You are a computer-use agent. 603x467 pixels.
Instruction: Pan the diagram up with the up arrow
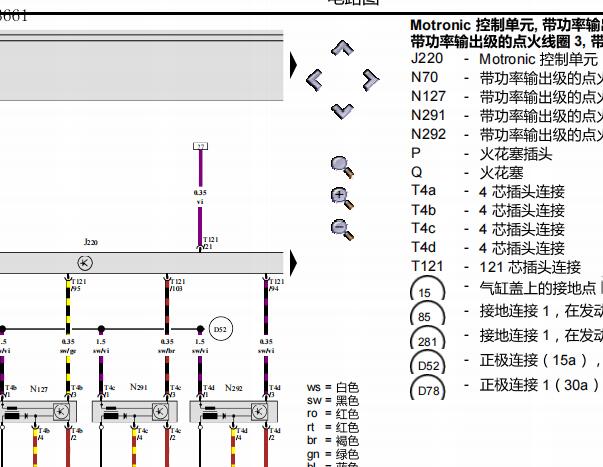click(342, 48)
